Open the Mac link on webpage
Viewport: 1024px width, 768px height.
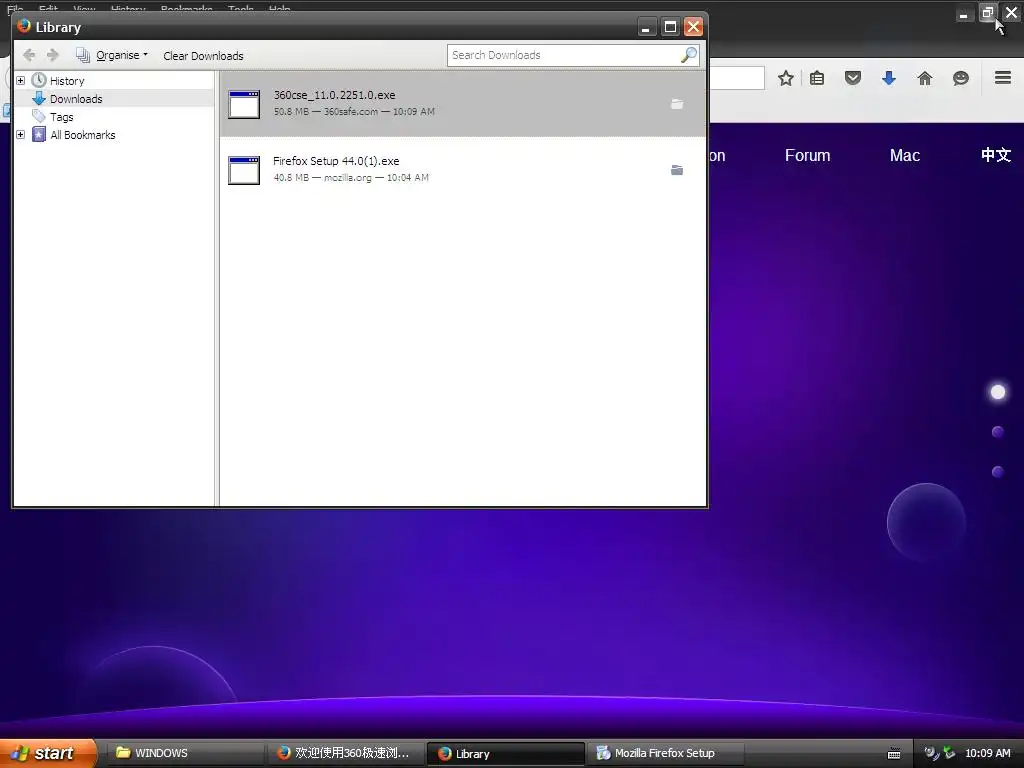click(904, 155)
